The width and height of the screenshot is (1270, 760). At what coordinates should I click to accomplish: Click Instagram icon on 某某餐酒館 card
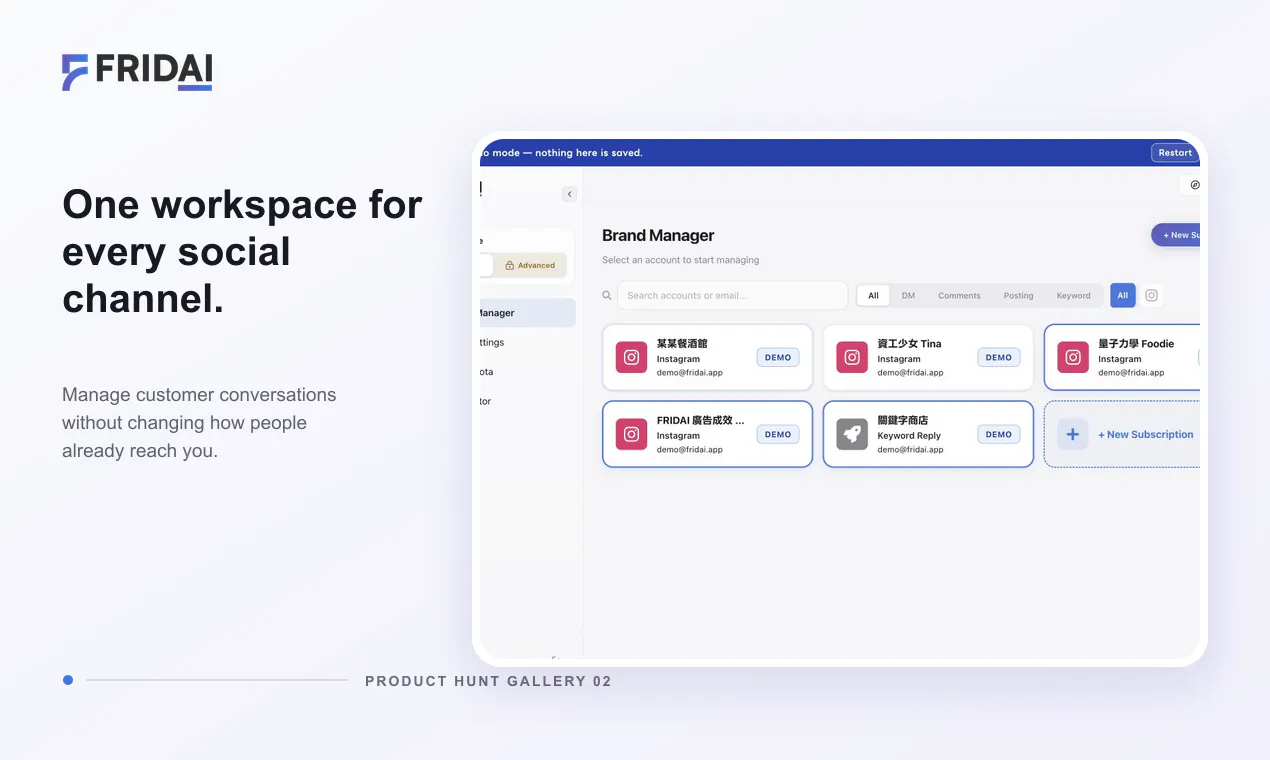[632, 357]
